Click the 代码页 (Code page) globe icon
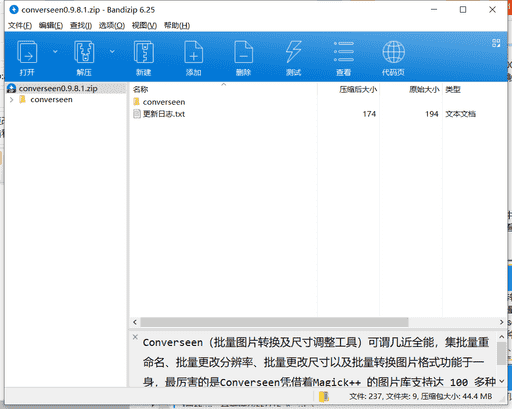The width and height of the screenshot is (512, 409). (394, 52)
